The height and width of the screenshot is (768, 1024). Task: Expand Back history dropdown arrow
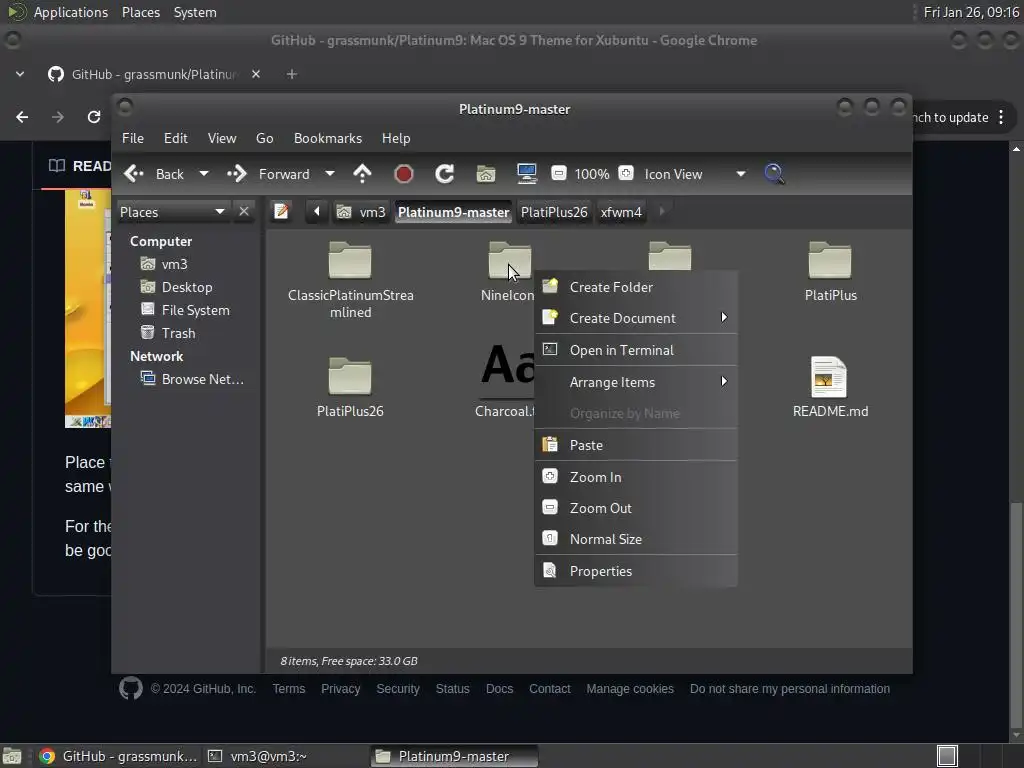point(204,174)
